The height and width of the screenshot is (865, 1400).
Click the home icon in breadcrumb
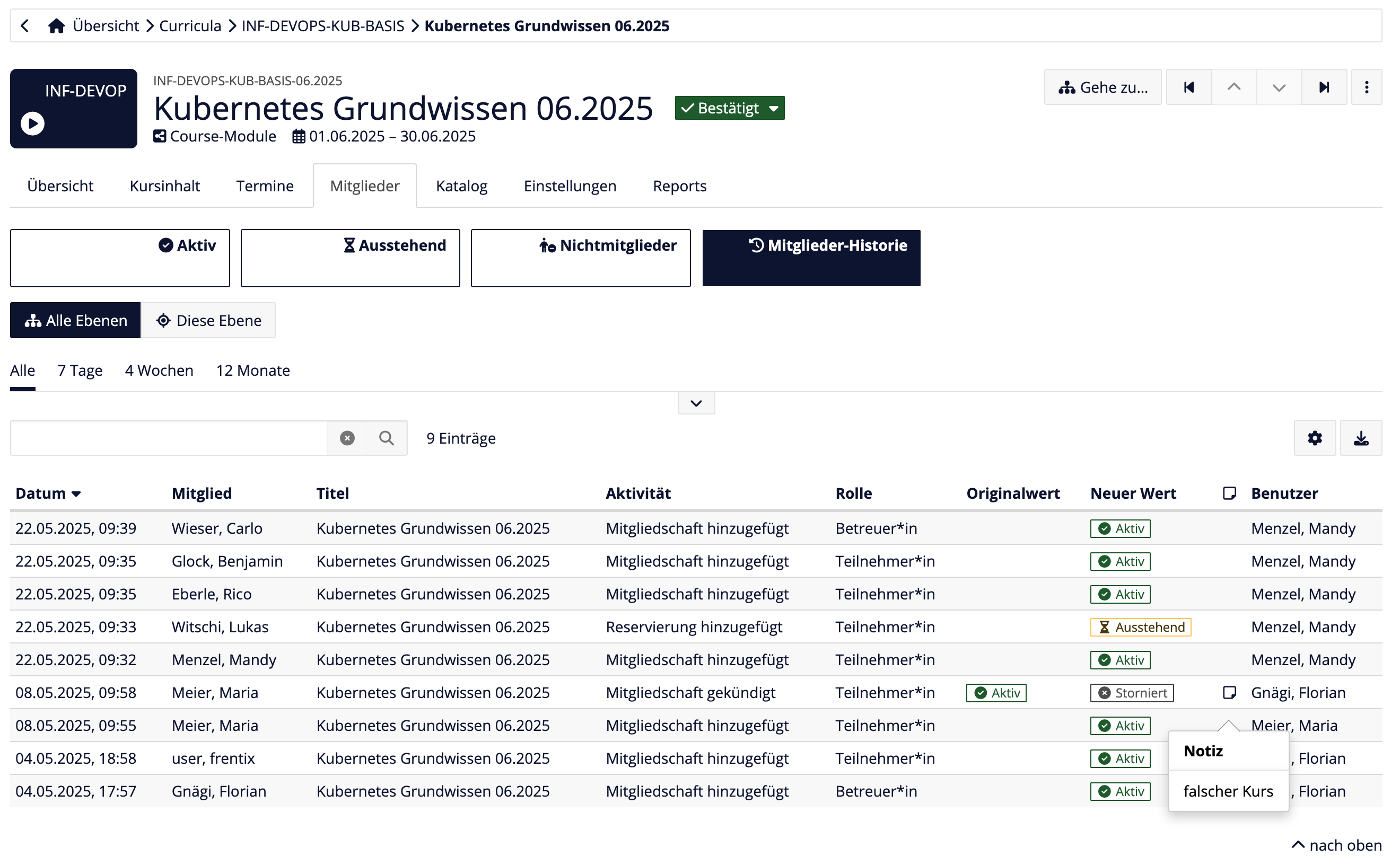[56, 26]
